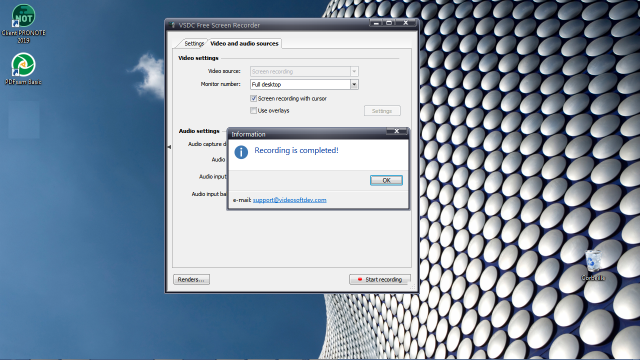Viewport: 640px width, 360px height.
Task: Expand the Video source dropdown
Action: click(x=354, y=71)
